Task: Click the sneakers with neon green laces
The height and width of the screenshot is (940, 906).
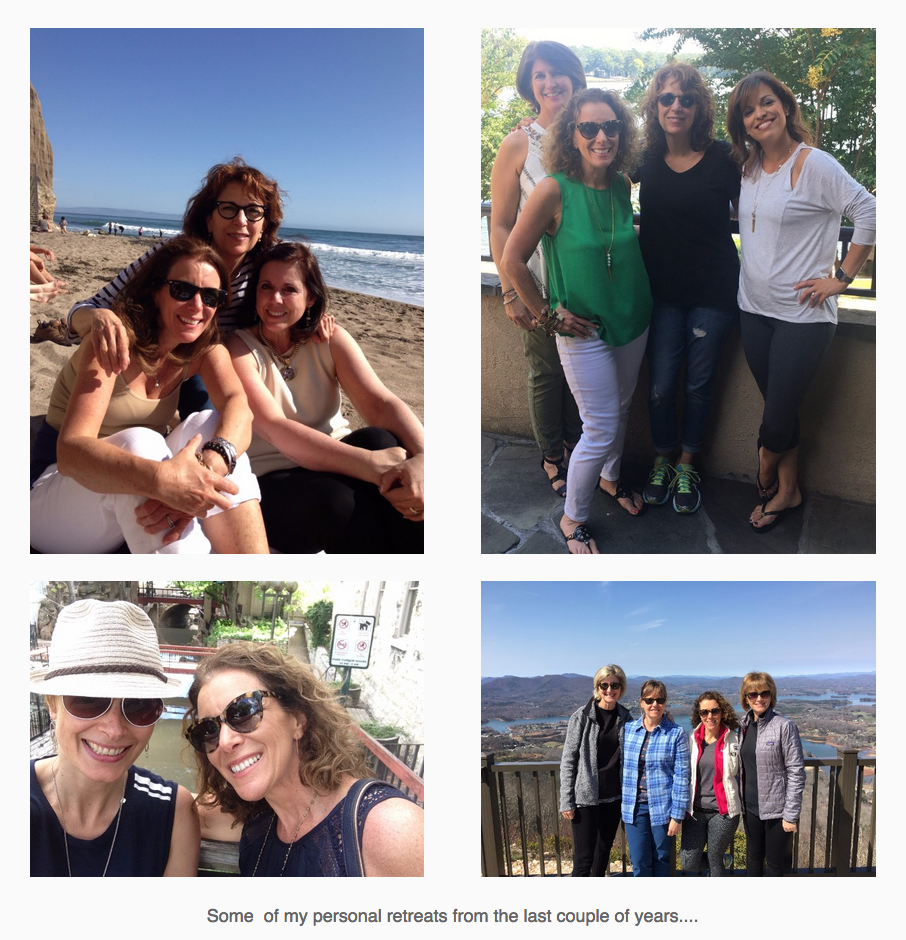Action: click(x=673, y=484)
